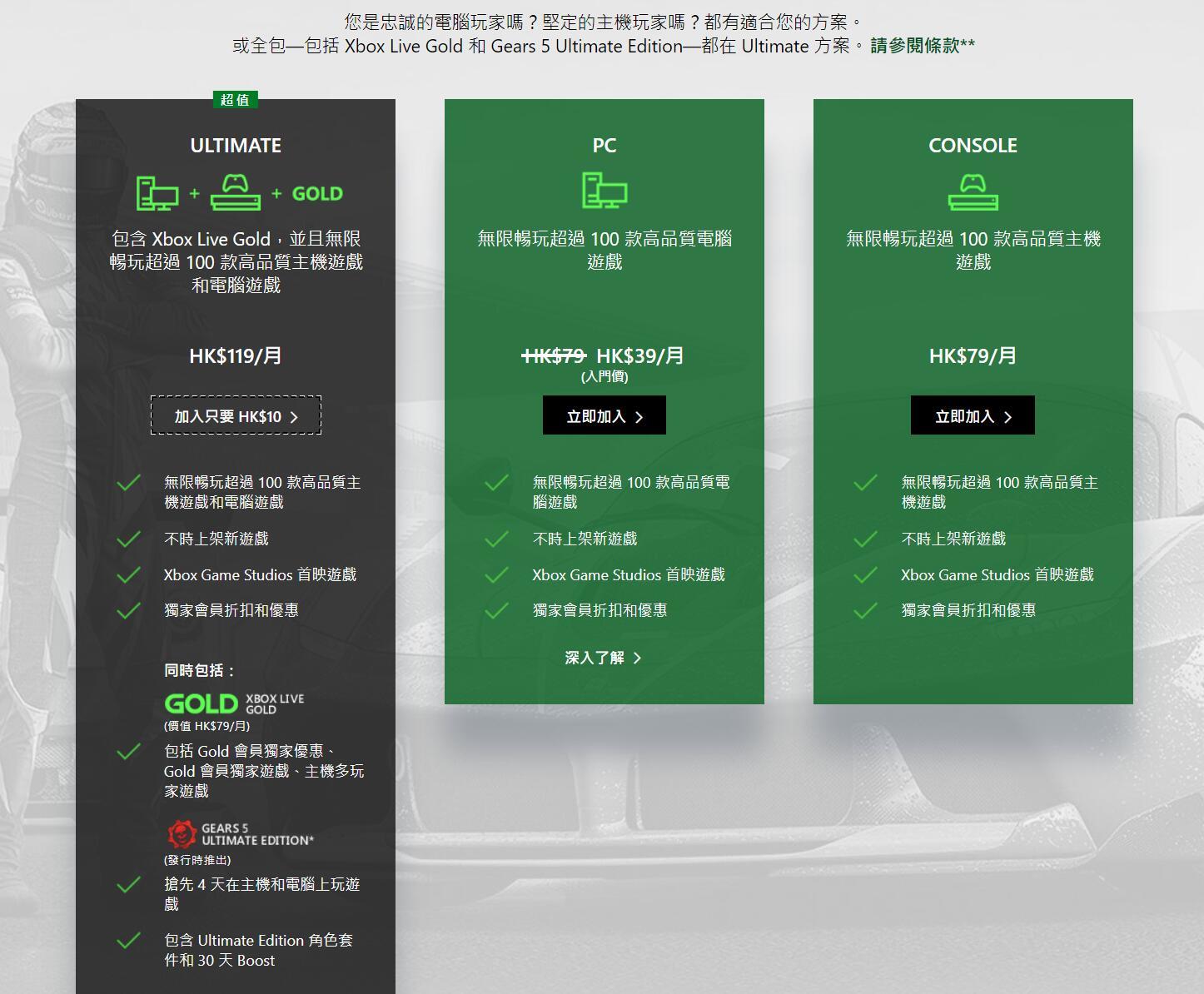Click CONSOLE card description 無限暢玩超過 100 款高品質主機遊戲
The height and width of the screenshot is (994, 1204).
[x=973, y=251]
